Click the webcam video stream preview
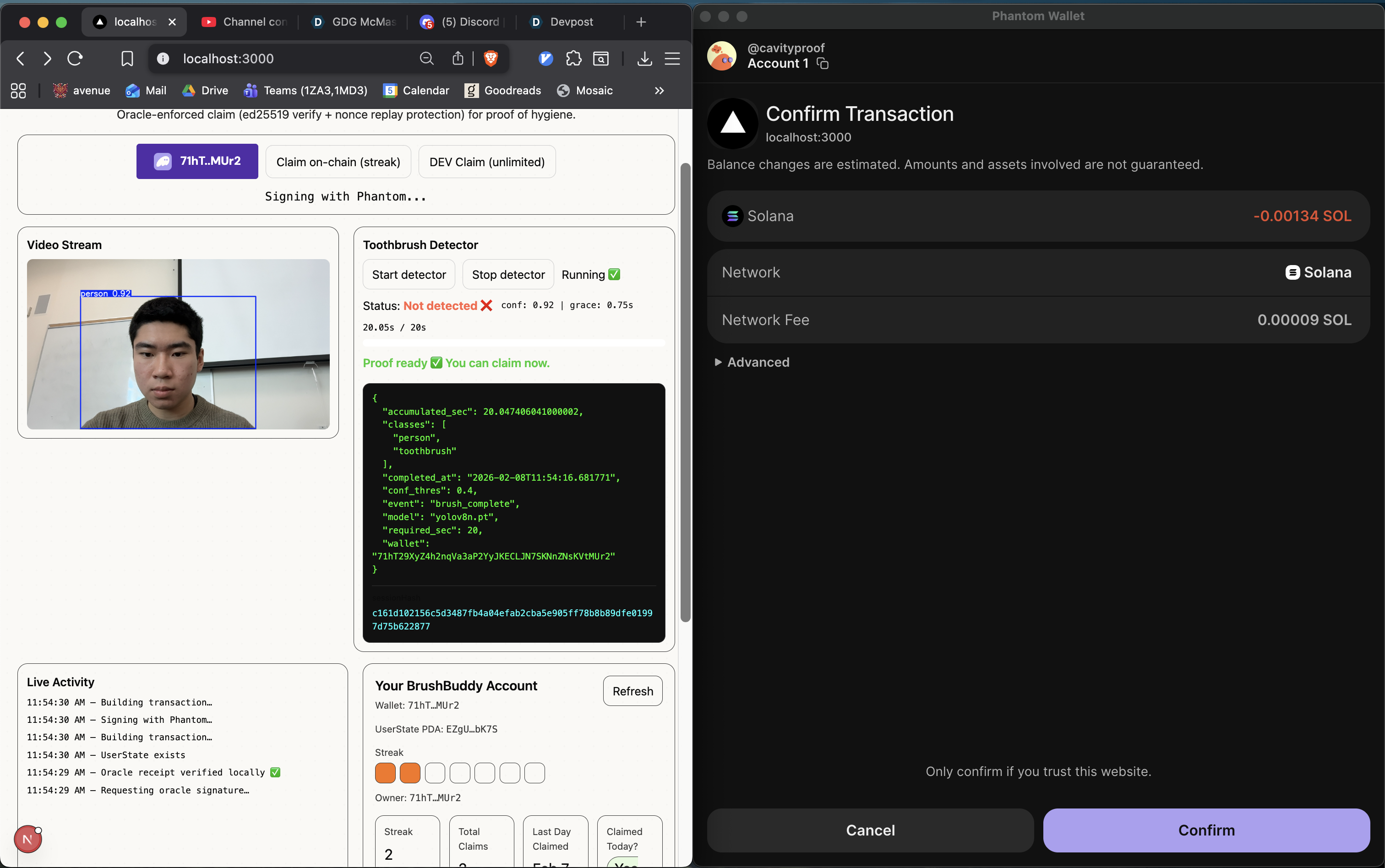The image size is (1385, 868). click(178, 344)
